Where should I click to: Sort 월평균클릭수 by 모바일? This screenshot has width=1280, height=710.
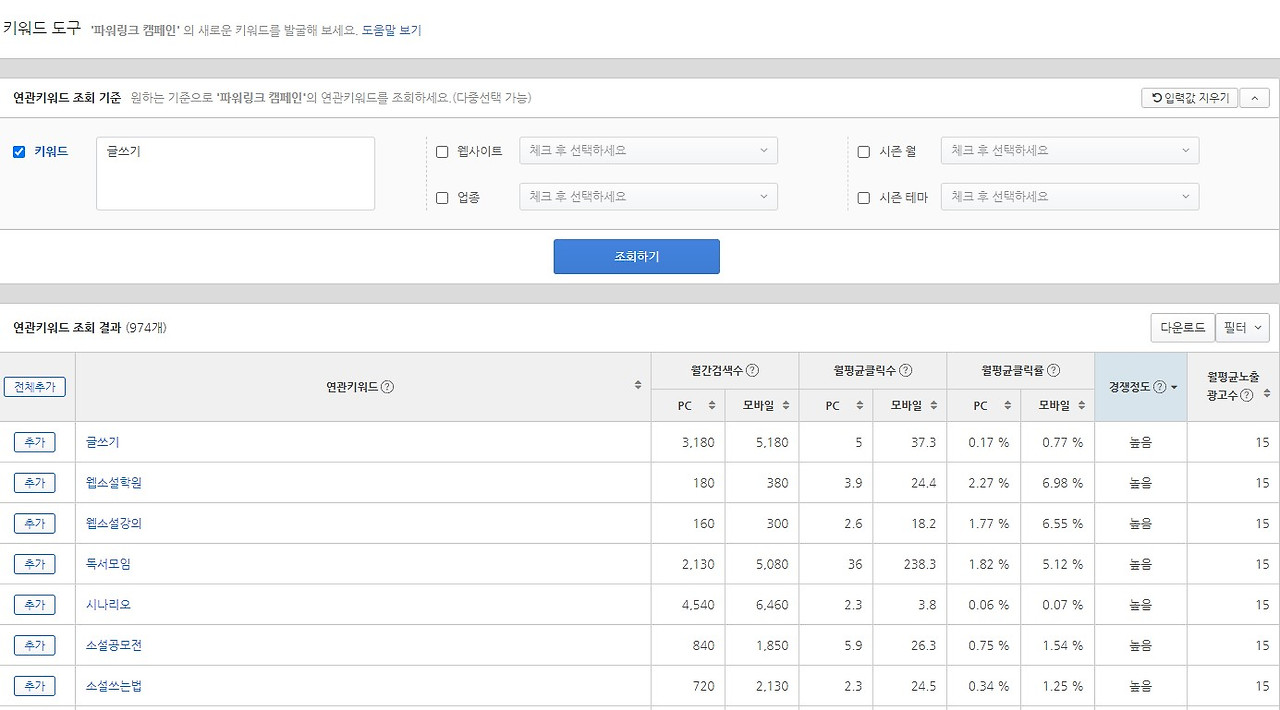[x=934, y=405]
